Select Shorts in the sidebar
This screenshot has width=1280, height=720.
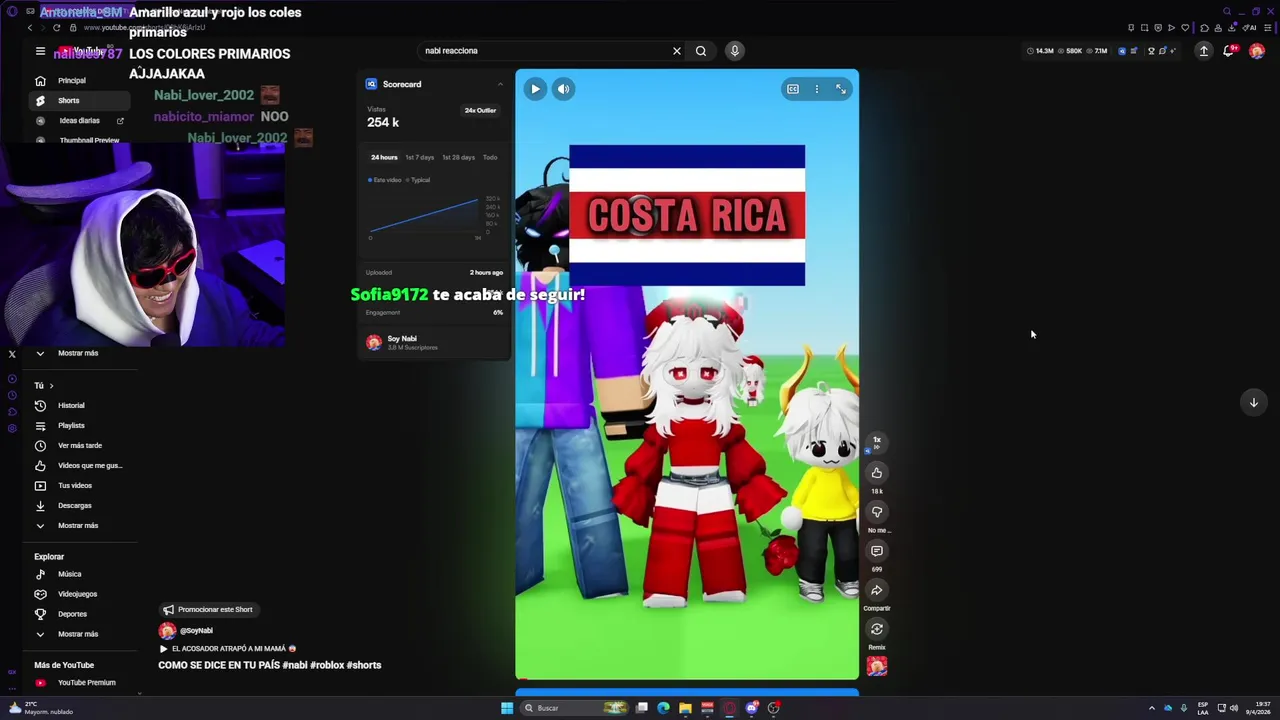pos(80,100)
